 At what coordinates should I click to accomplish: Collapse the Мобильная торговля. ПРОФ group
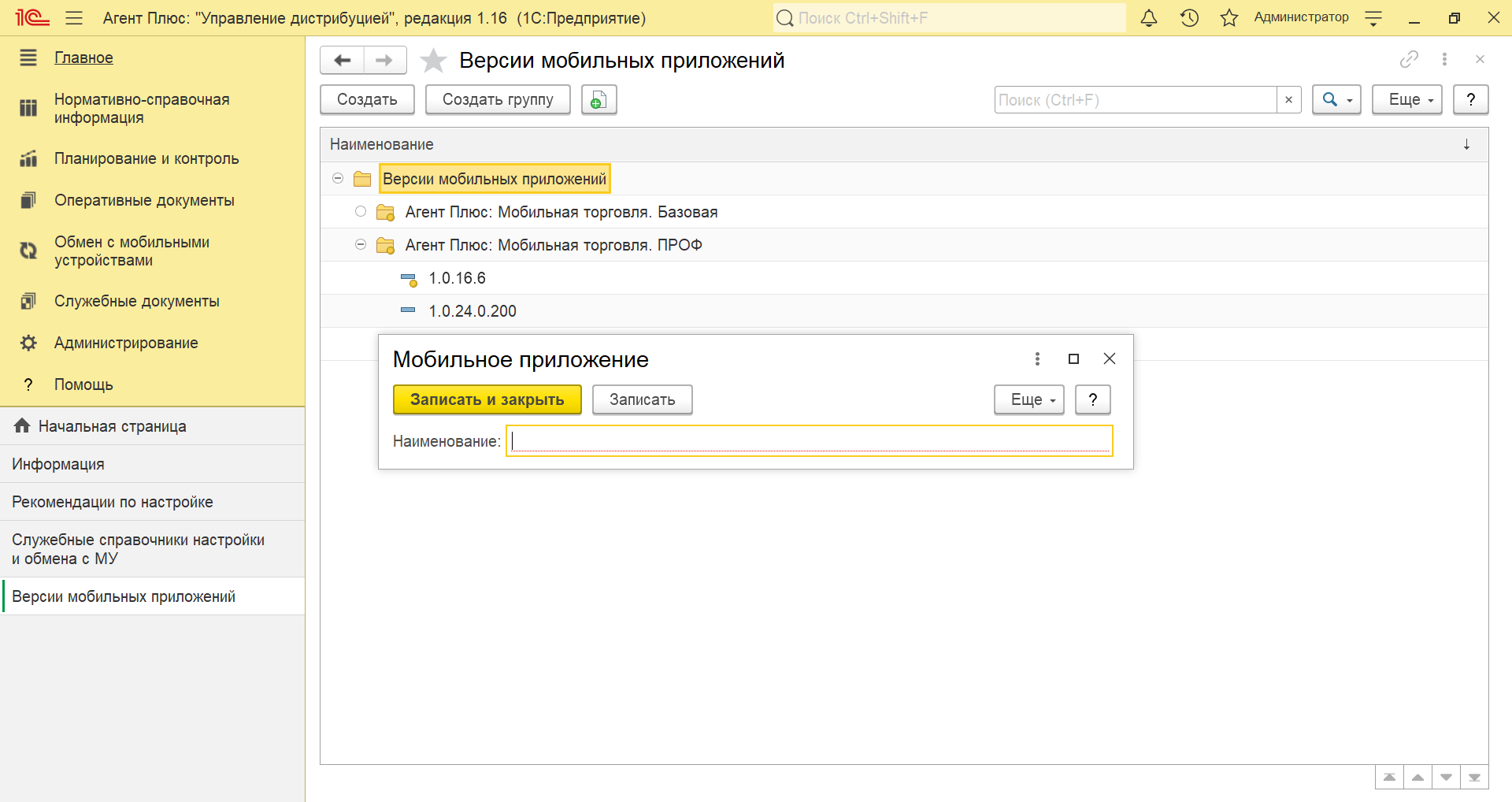coord(361,244)
